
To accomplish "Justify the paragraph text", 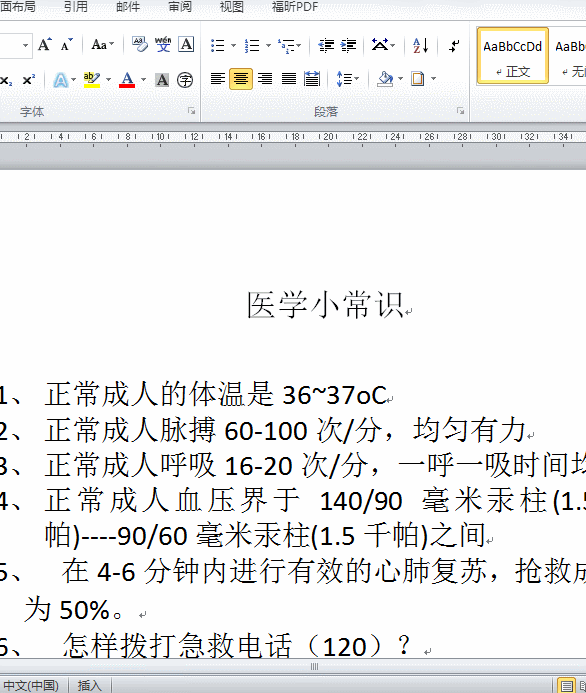I will point(289,79).
